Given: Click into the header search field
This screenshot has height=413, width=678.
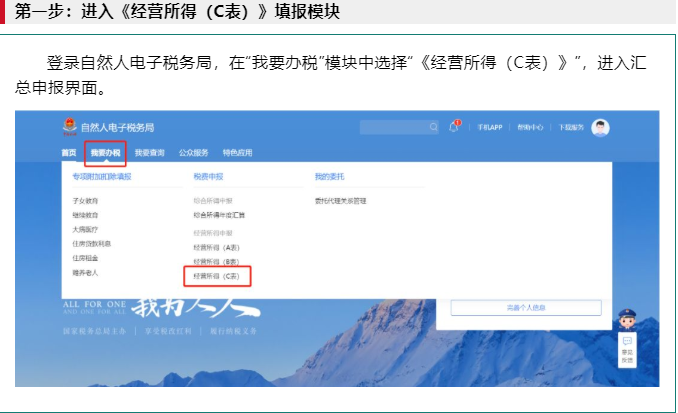Looking at the screenshot, I should click(x=393, y=127).
